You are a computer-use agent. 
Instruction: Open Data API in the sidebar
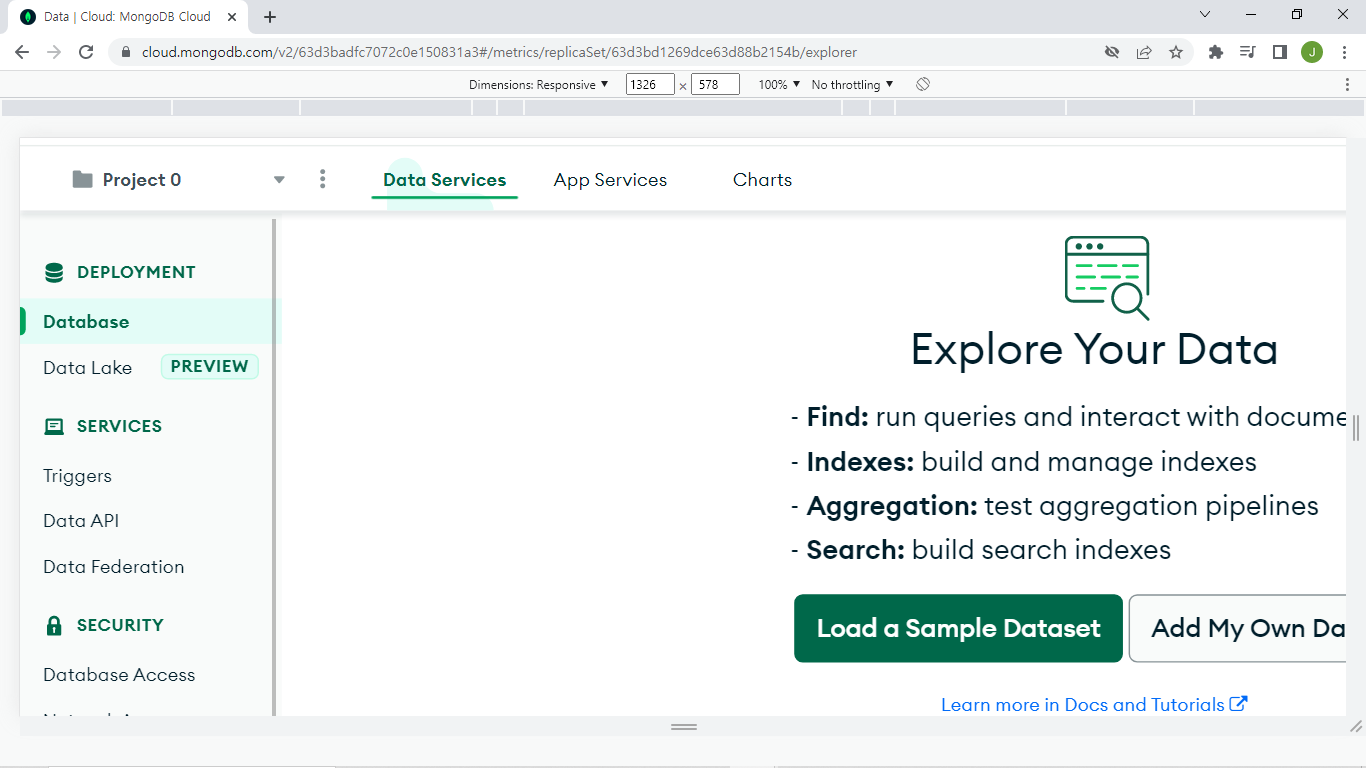click(x=81, y=521)
